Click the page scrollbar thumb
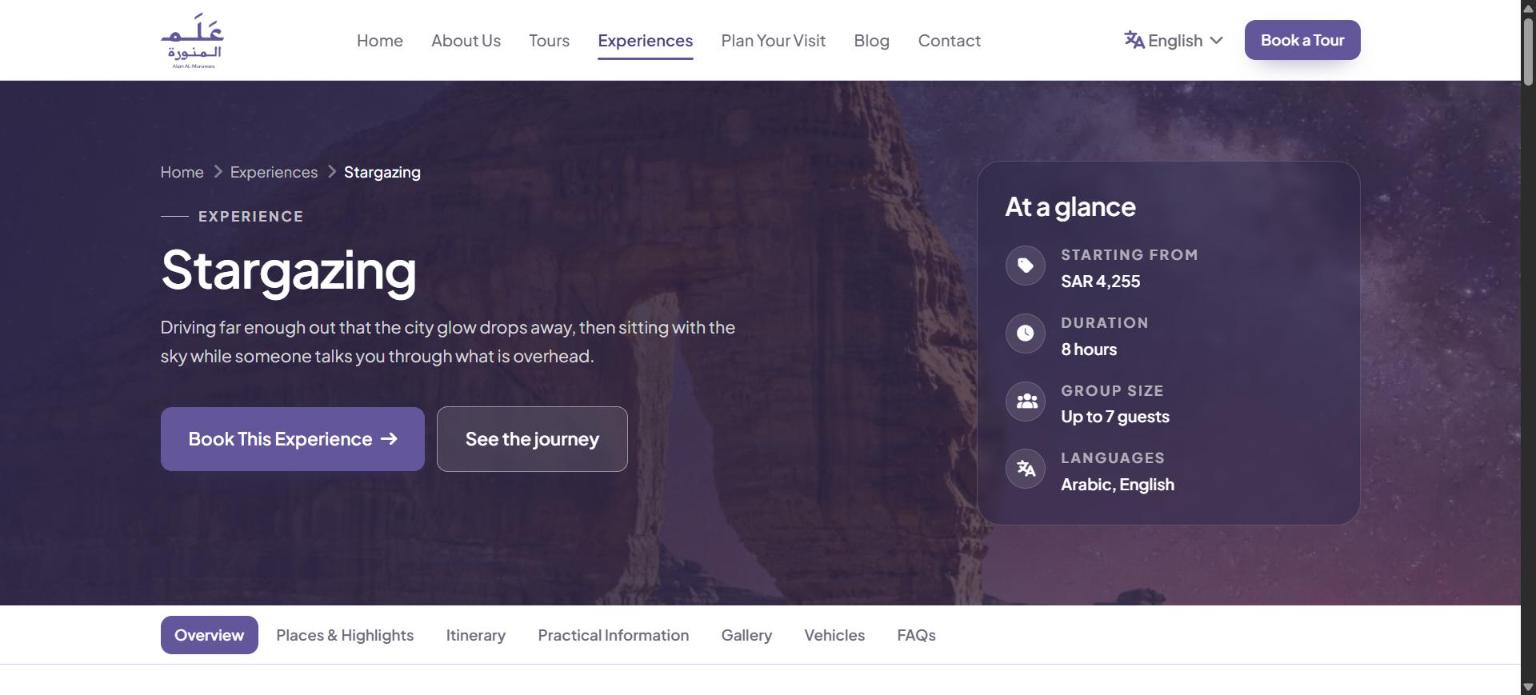The image size is (1536, 695). pos(1528,52)
